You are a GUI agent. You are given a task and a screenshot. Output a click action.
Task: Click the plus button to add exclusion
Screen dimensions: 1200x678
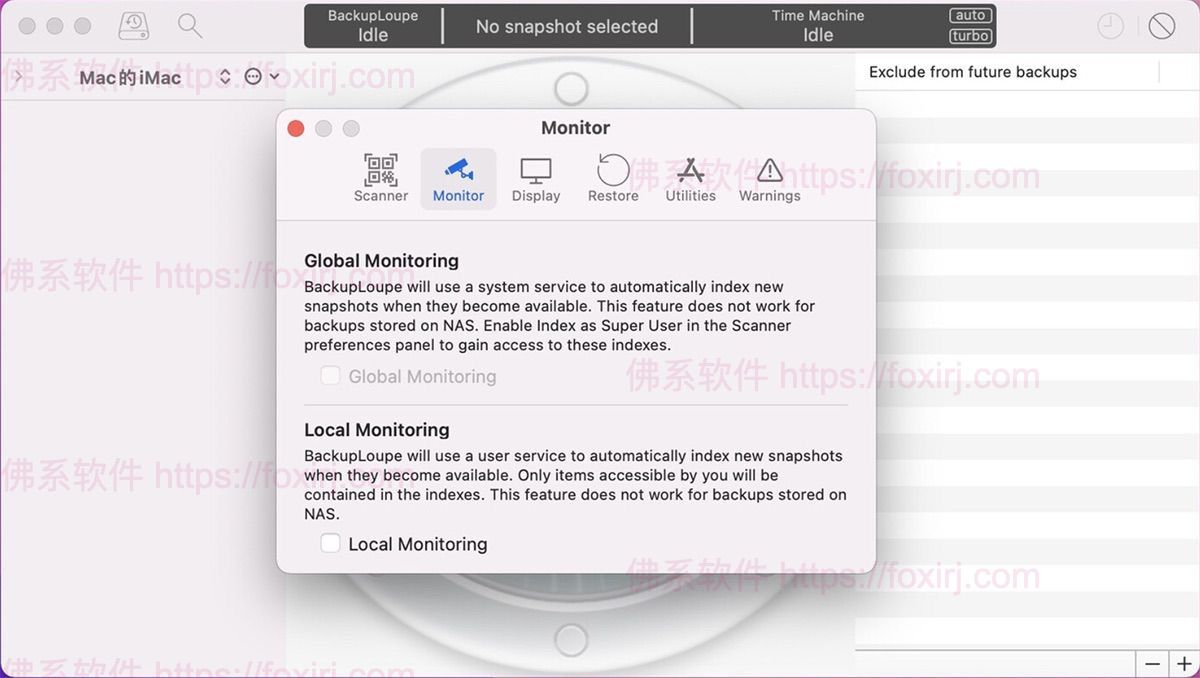coord(1184,664)
